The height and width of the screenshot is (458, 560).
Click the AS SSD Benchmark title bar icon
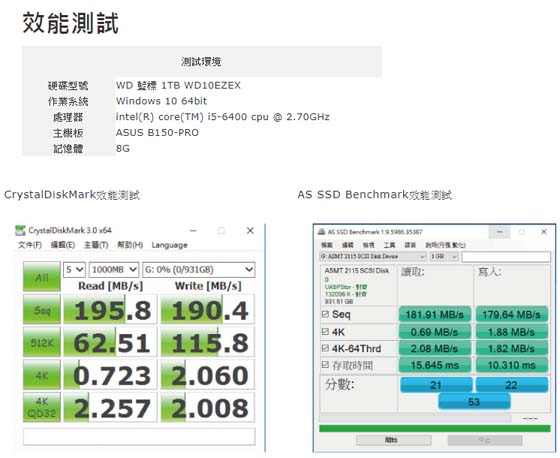click(x=321, y=232)
